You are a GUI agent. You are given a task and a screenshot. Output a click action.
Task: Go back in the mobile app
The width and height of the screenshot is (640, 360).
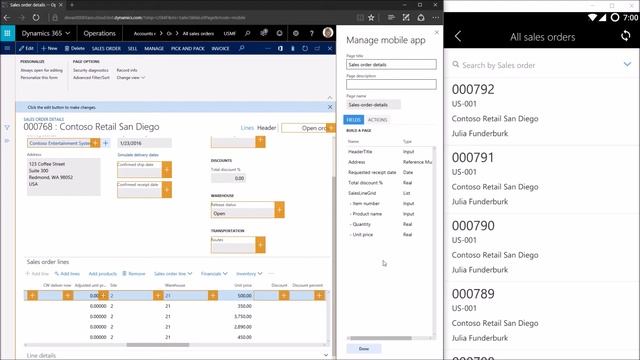pyautogui.click(x=458, y=36)
